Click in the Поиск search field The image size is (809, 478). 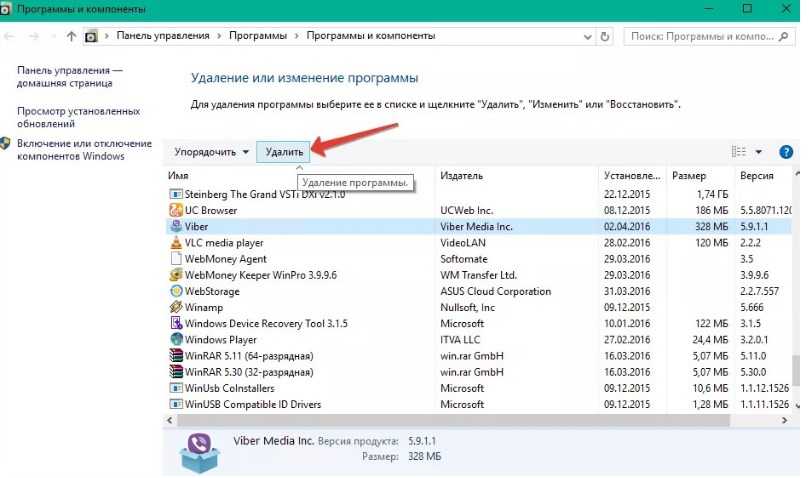click(x=701, y=36)
